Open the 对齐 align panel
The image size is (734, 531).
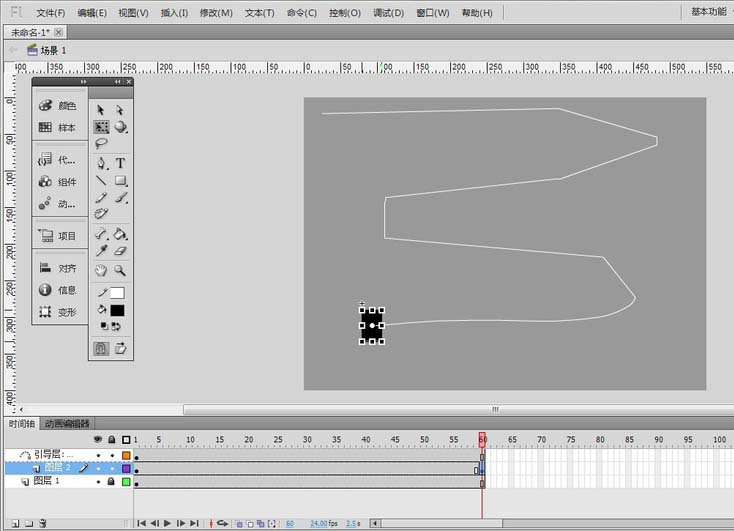tap(58, 268)
